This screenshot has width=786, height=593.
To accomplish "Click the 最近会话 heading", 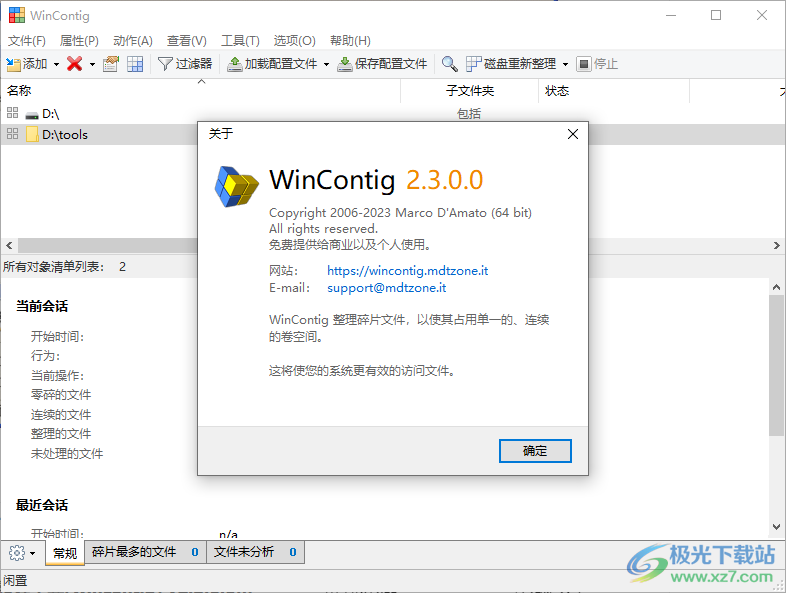I will coord(42,505).
